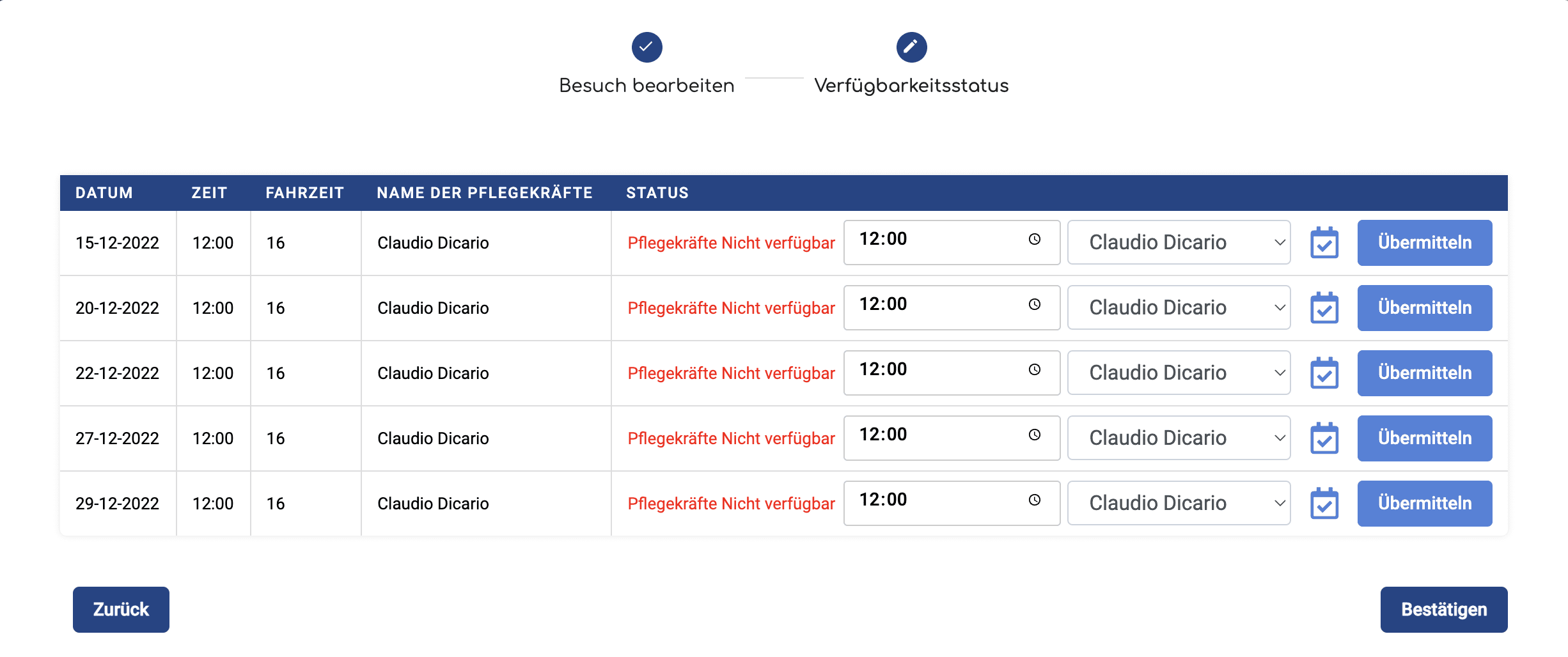This screenshot has height=657, width=1568.
Task: Focus the 12:00 time input for 27-12-2022
Action: tap(952, 438)
